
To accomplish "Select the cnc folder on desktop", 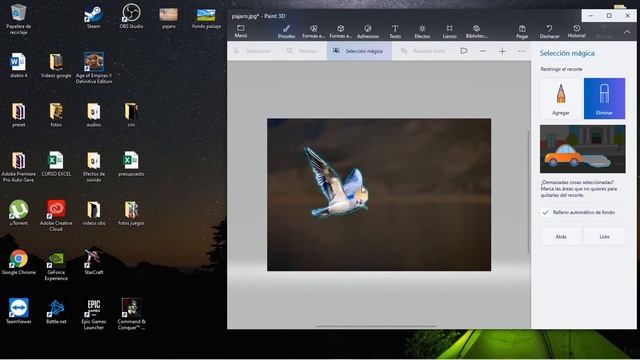I will coord(131,115).
